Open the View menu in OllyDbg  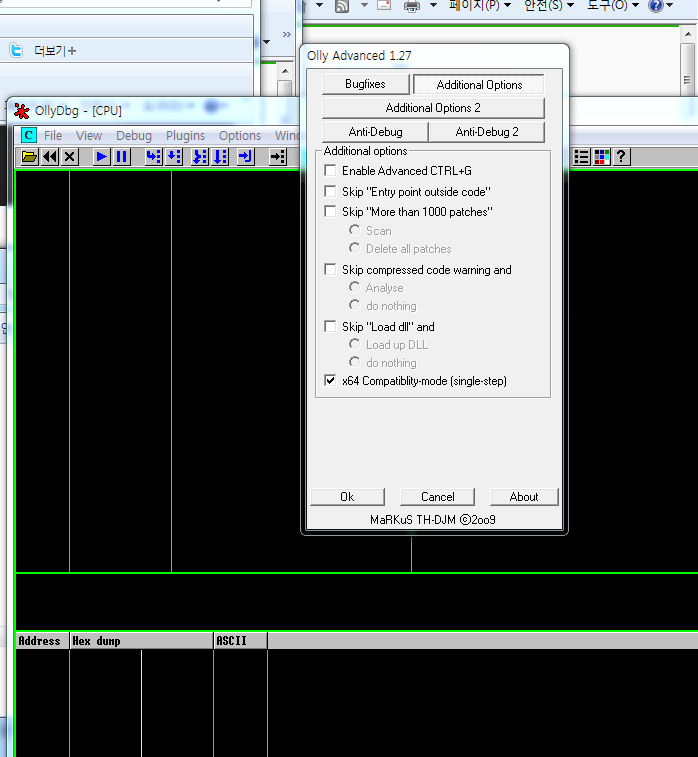click(89, 136)
